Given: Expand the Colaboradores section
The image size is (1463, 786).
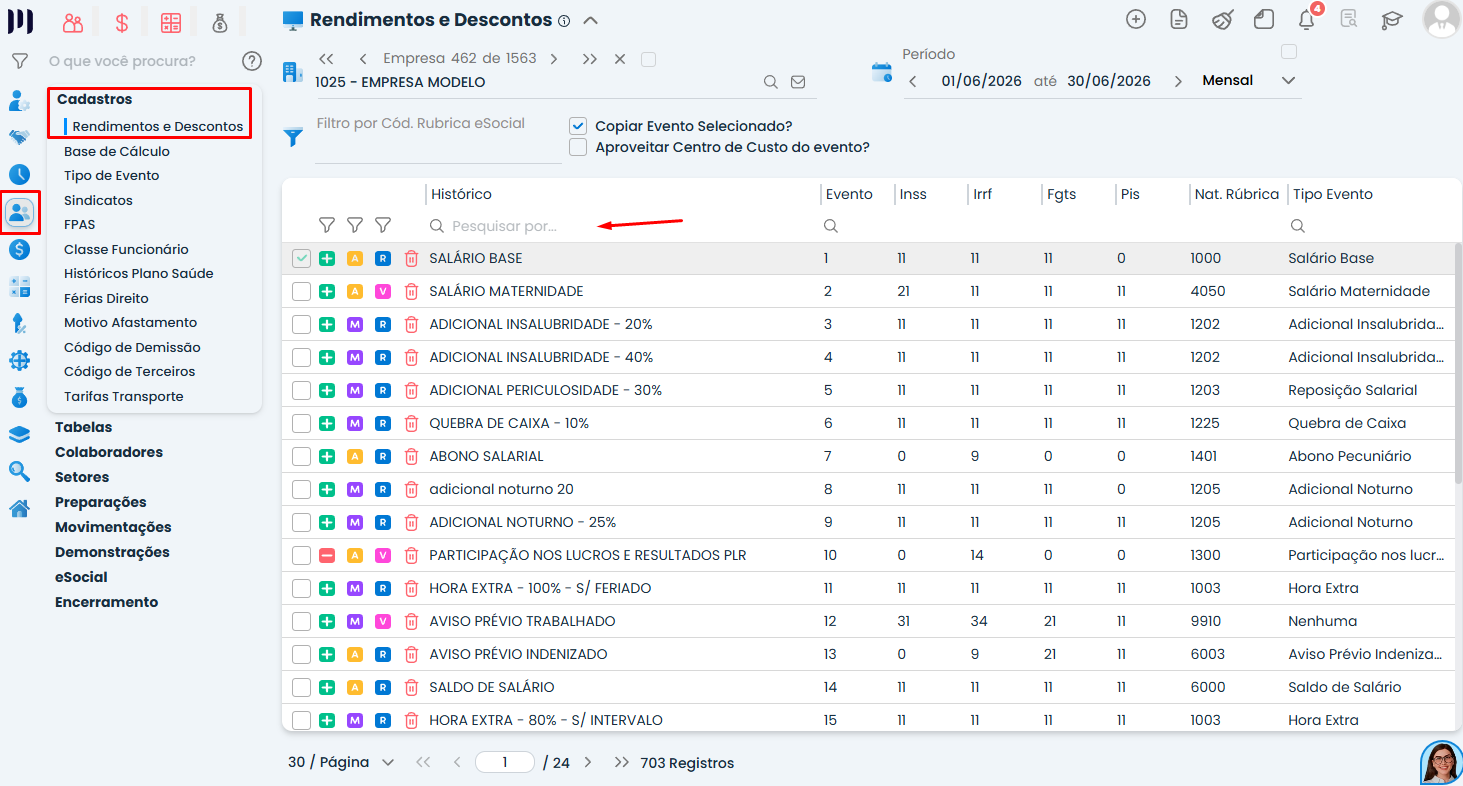Looking at the screenshot, I should click(109, 452).
